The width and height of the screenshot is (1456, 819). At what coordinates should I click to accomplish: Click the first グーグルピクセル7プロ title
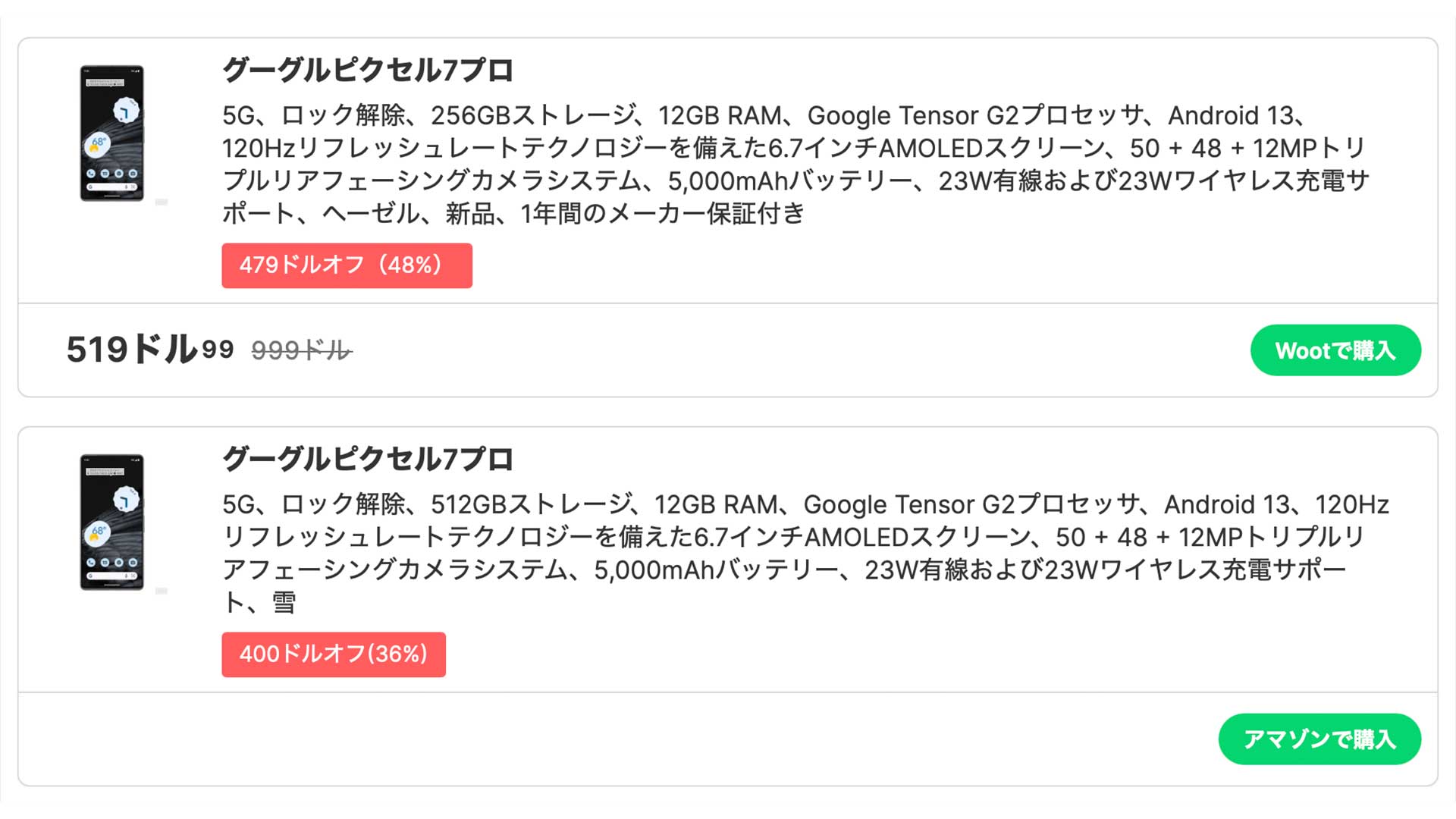368,71
